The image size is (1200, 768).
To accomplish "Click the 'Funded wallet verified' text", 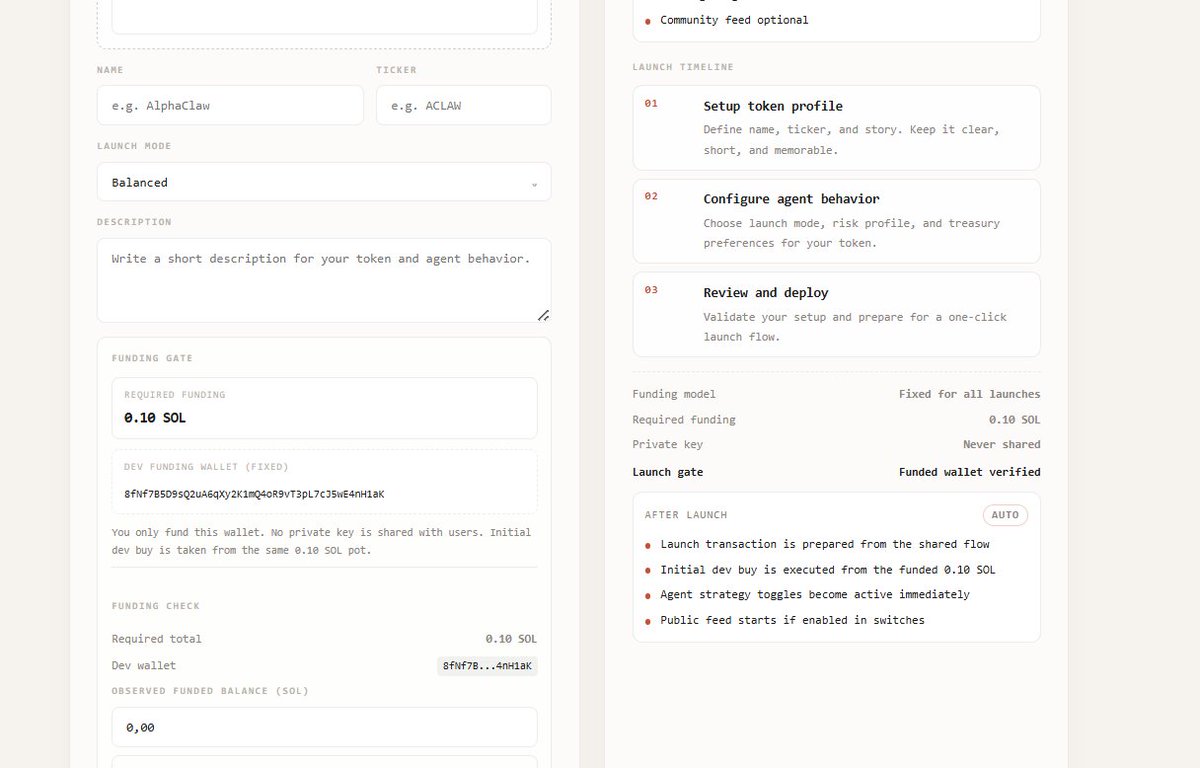I will (x=969, y=472).
